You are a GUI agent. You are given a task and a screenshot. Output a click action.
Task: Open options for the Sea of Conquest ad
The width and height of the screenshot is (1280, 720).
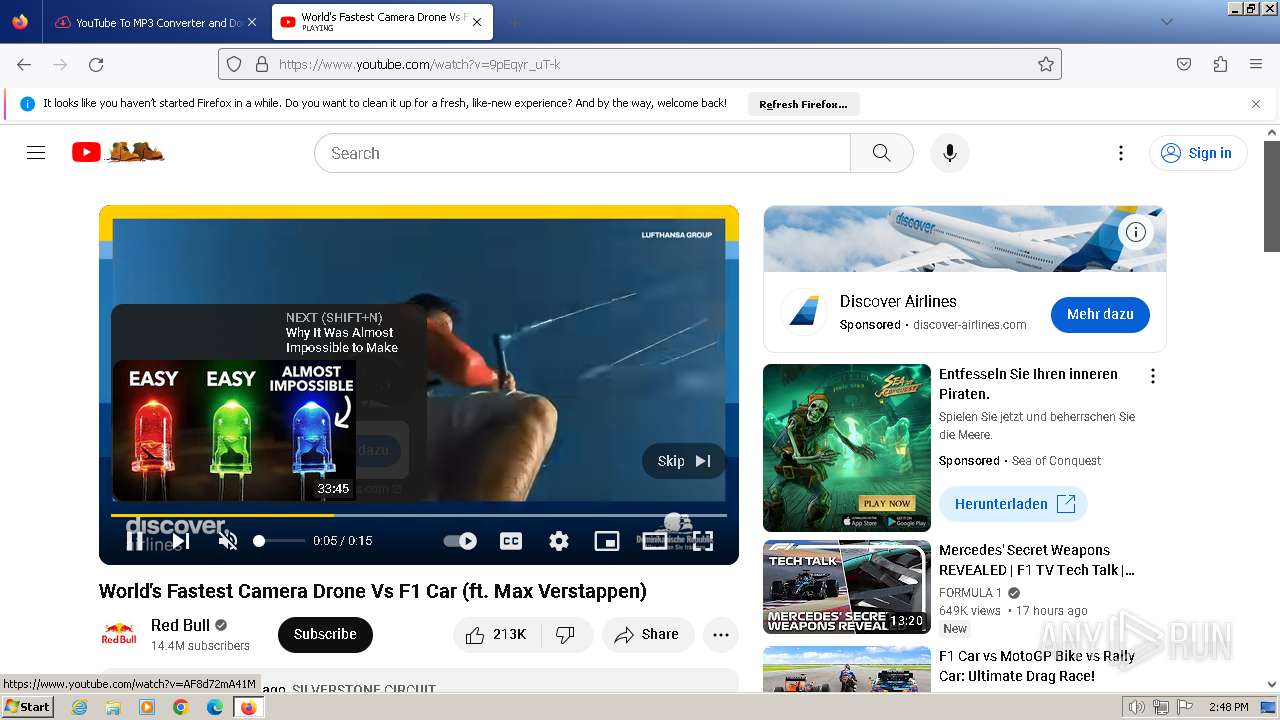[1153, 376]
